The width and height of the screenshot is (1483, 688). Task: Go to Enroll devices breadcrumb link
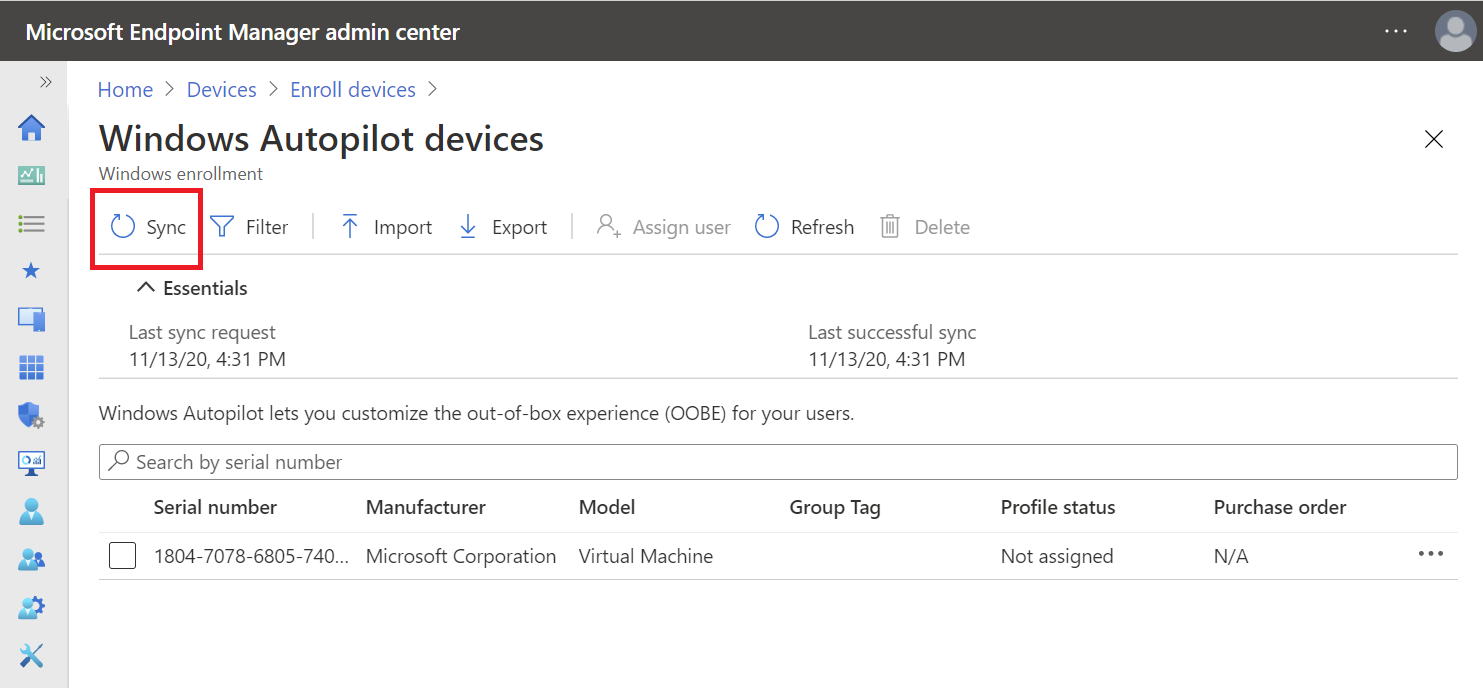click(x=353, y=90)
